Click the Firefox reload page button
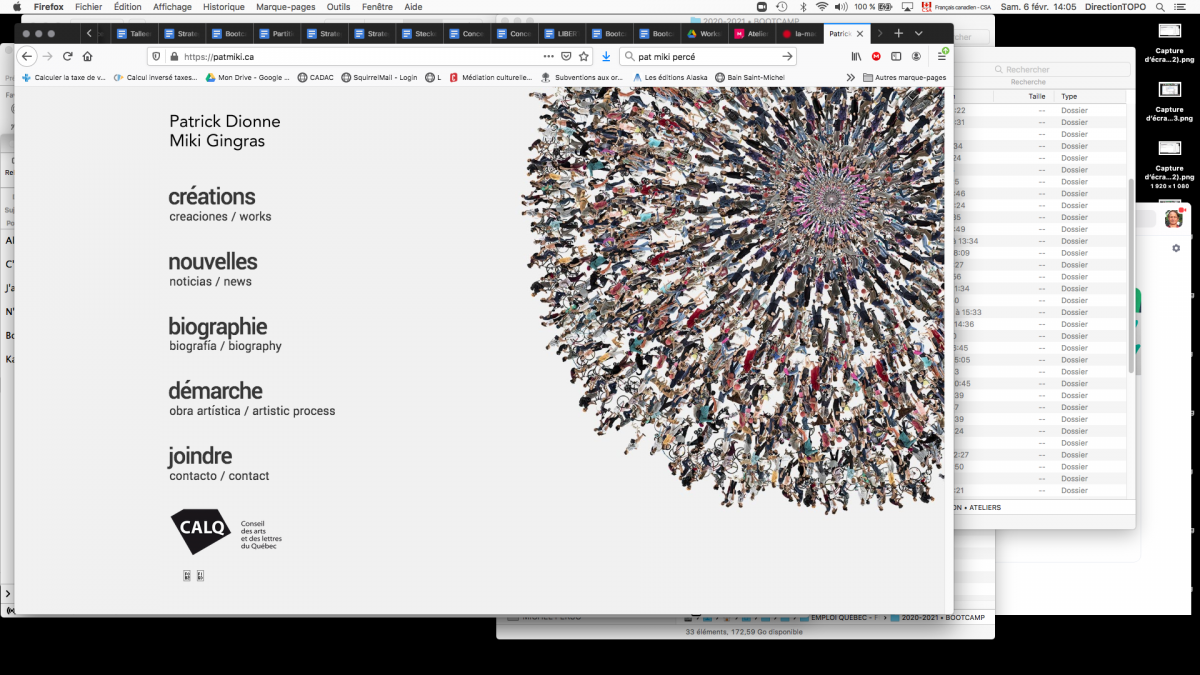Image resolution: width=1200 pixels, height=675 pixels. 67,57
